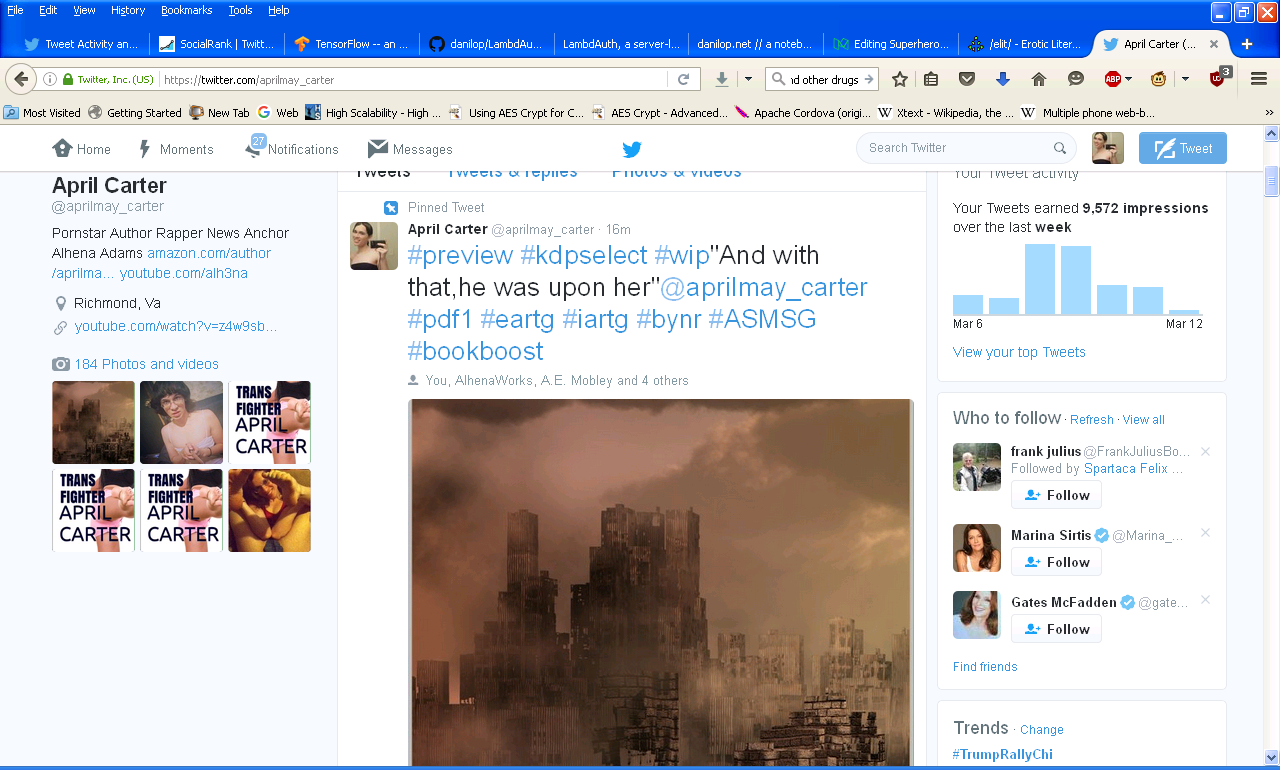Open Twitter Messages
The height and width of the screenshot is (770, 1280).
coord(410,149)
